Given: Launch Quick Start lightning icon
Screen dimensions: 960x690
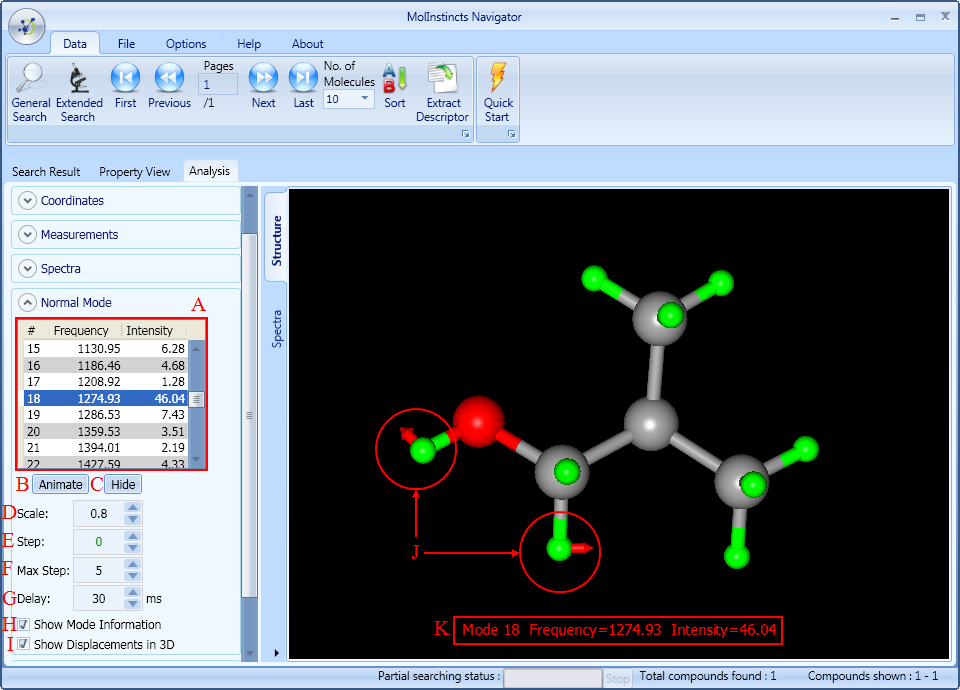Looking at the screenshot, I should point(498,93).
